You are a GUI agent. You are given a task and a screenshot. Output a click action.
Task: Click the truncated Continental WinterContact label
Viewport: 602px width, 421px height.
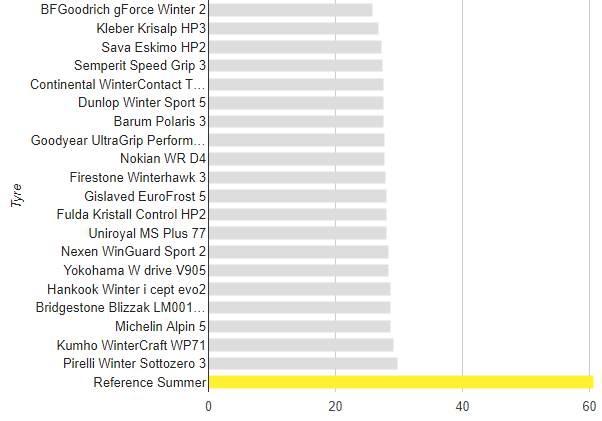click(119, 84)
